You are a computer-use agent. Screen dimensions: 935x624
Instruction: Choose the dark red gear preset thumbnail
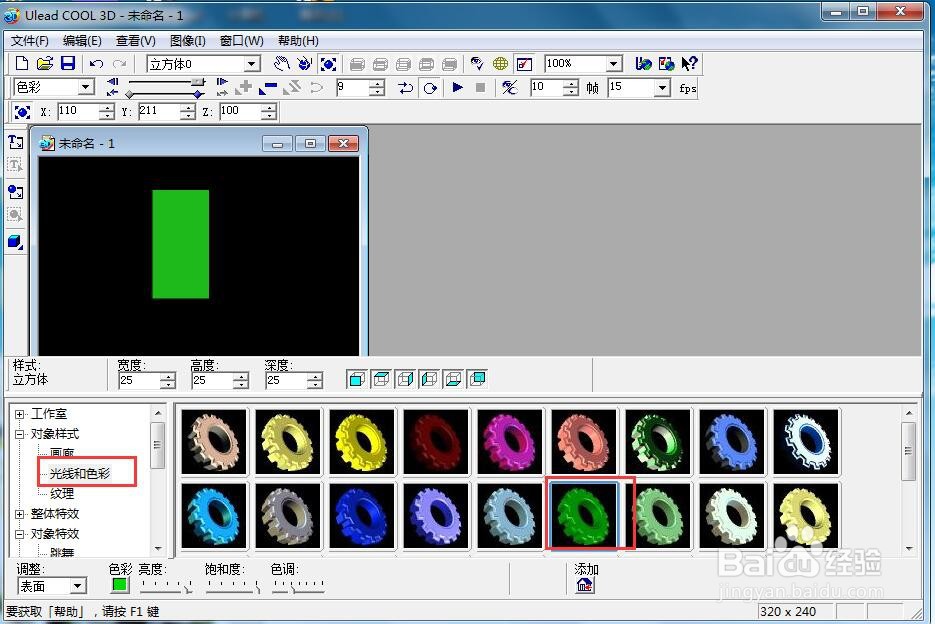(436, 442)
